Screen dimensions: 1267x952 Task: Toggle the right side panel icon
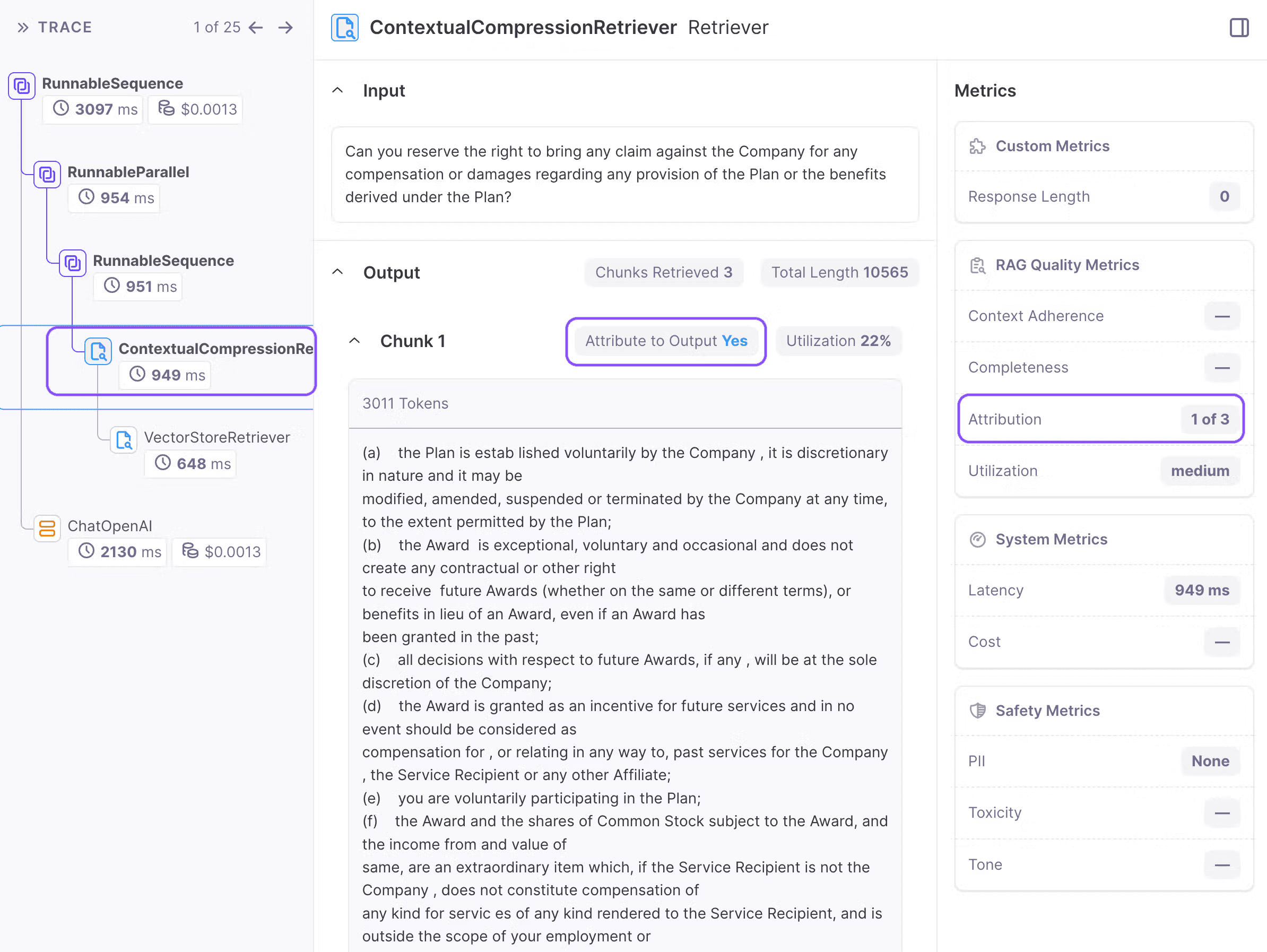pos(1239,27)
